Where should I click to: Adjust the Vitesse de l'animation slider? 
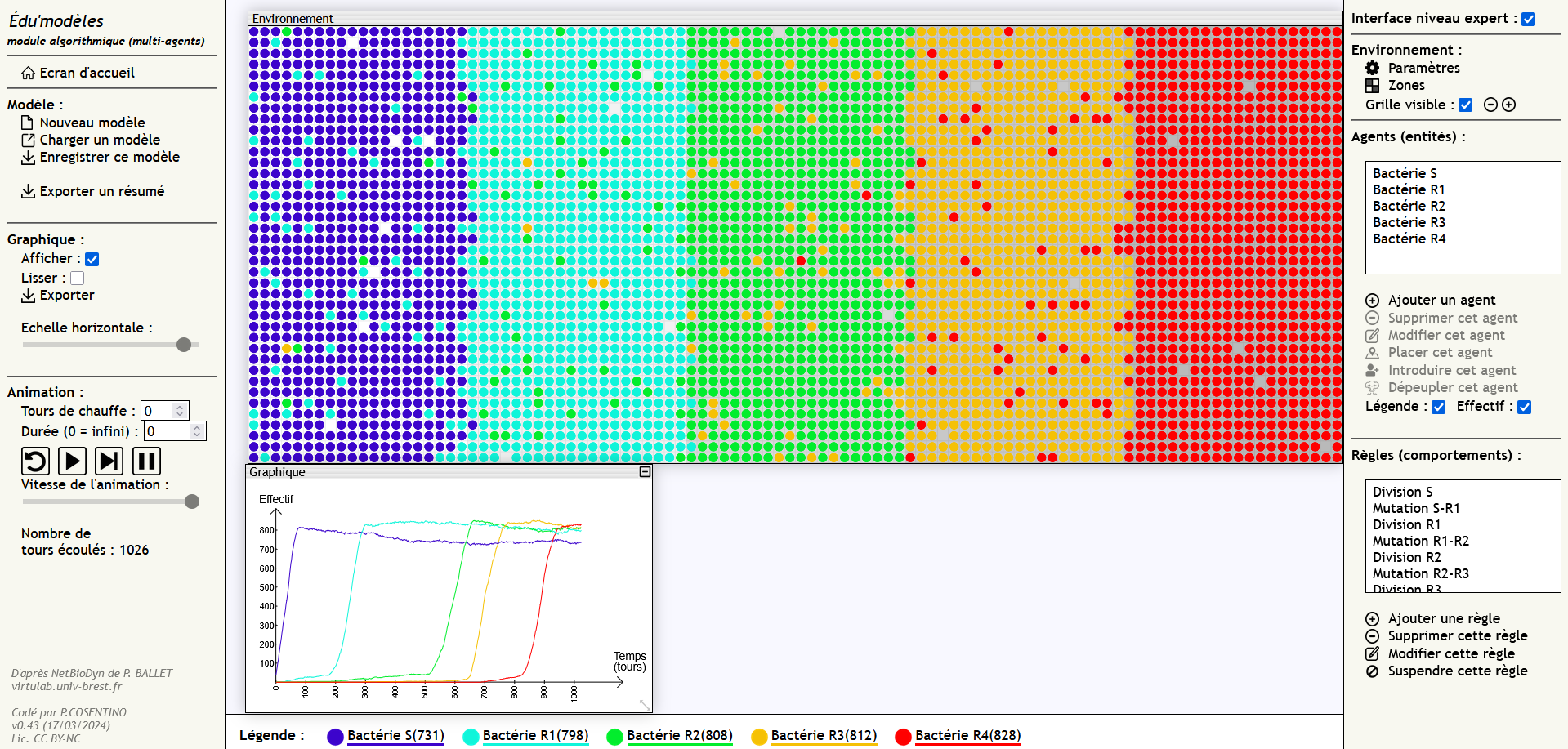click(x=192, y=502)
